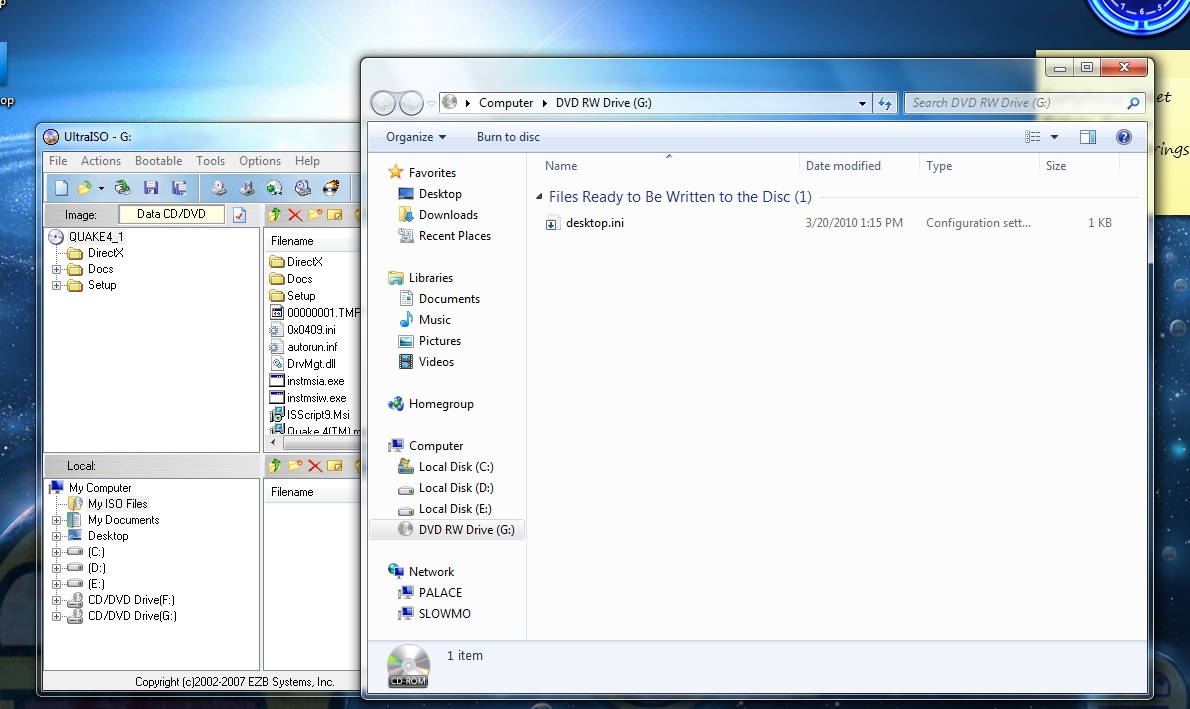1190x709 pixels.
Task: Click the yellow note icon in Image pane toolbar
Action: [x=335, y=215]
